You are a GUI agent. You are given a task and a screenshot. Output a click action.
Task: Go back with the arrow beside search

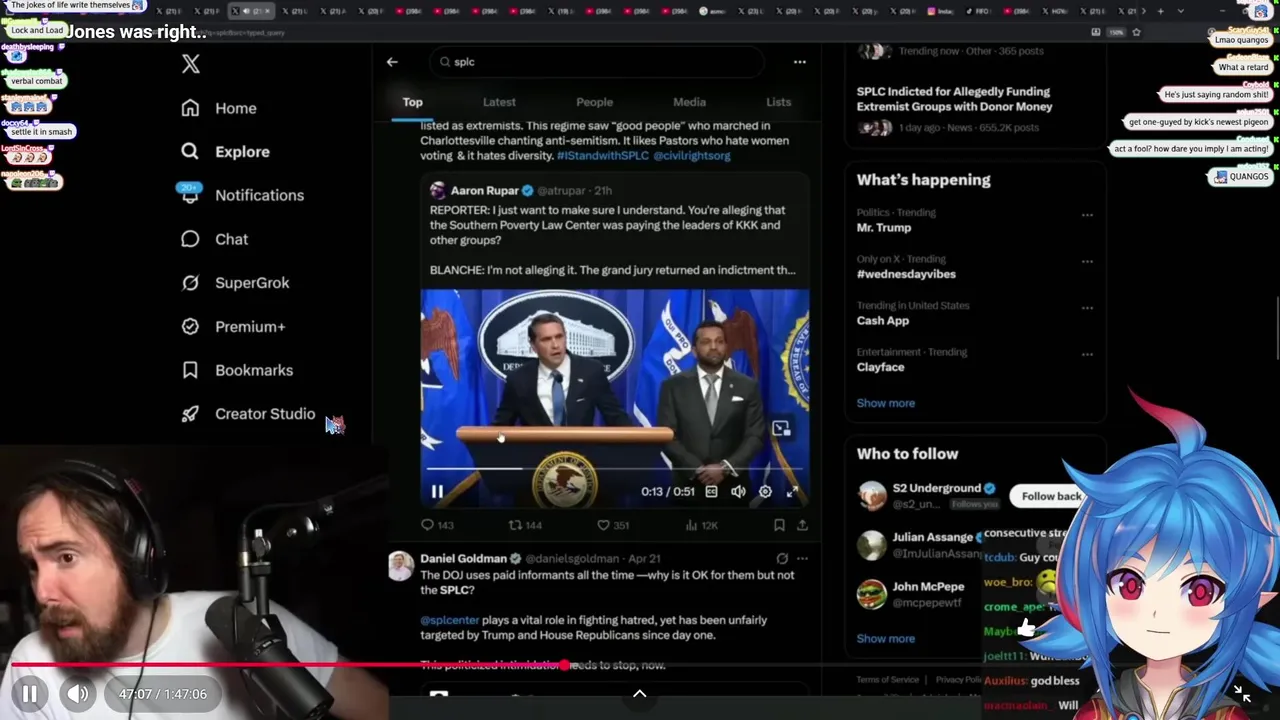392,62
